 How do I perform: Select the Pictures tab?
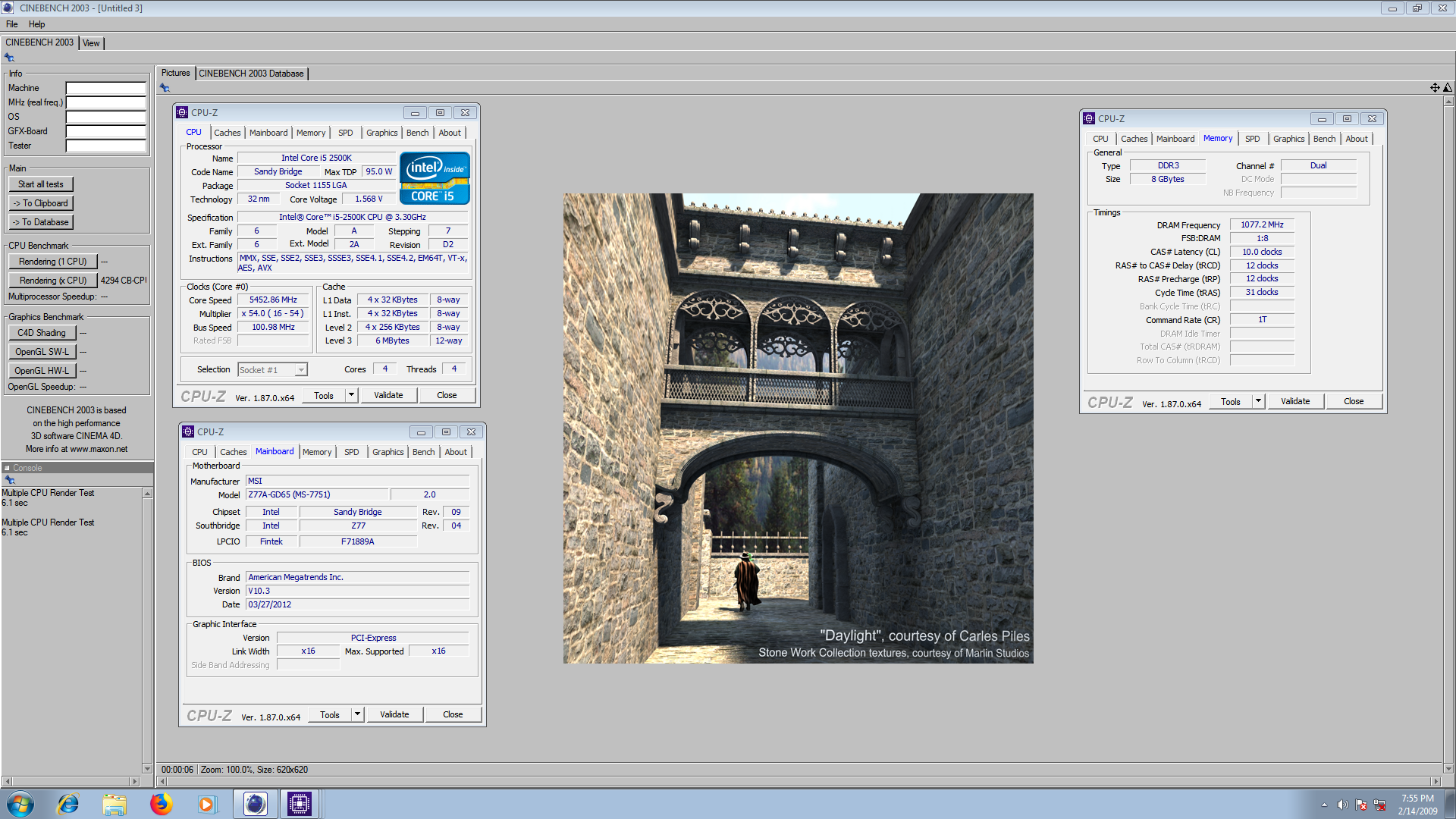click(x=175, y=73)
